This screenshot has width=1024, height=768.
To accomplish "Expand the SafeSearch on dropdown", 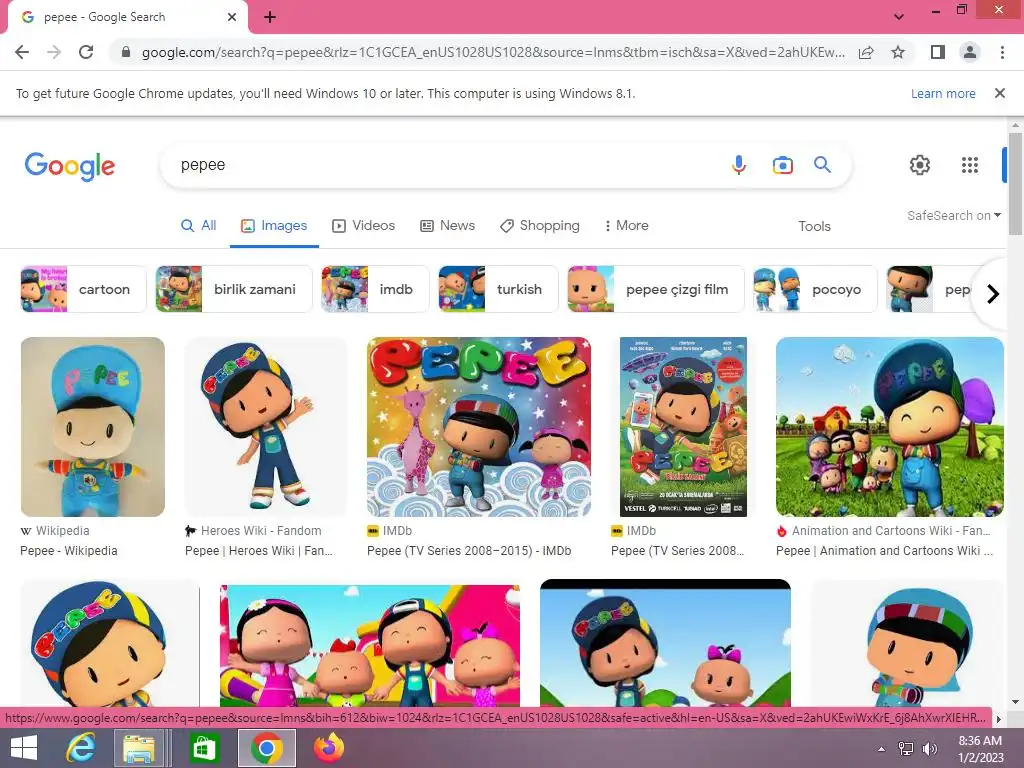I will [x=953, y=216].
